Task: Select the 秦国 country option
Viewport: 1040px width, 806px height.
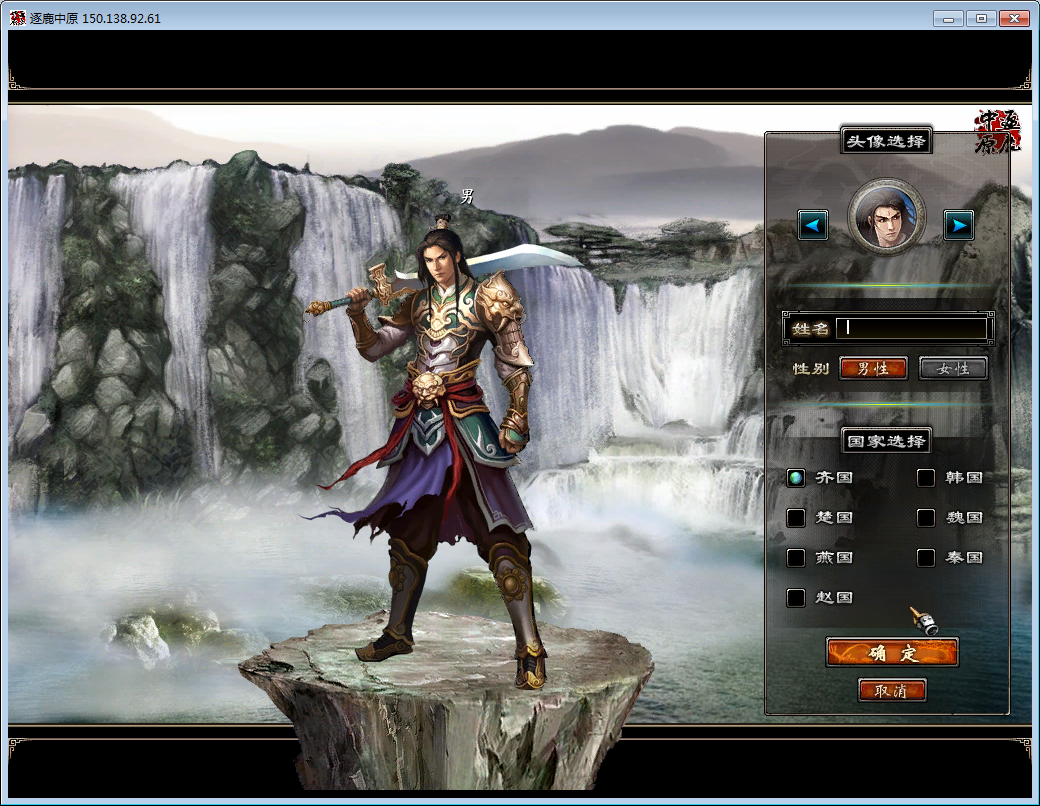Action: pos(926,558)
